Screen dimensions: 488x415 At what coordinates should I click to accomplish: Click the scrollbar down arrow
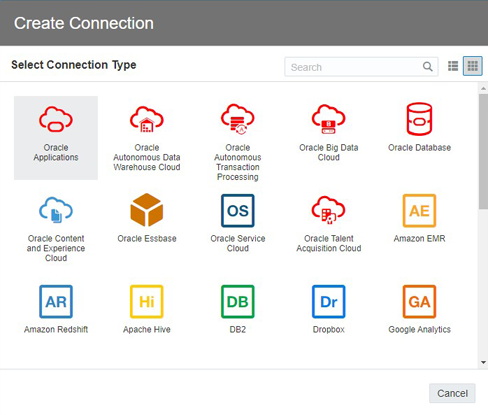pyautogui.click(x=483, y=362)
